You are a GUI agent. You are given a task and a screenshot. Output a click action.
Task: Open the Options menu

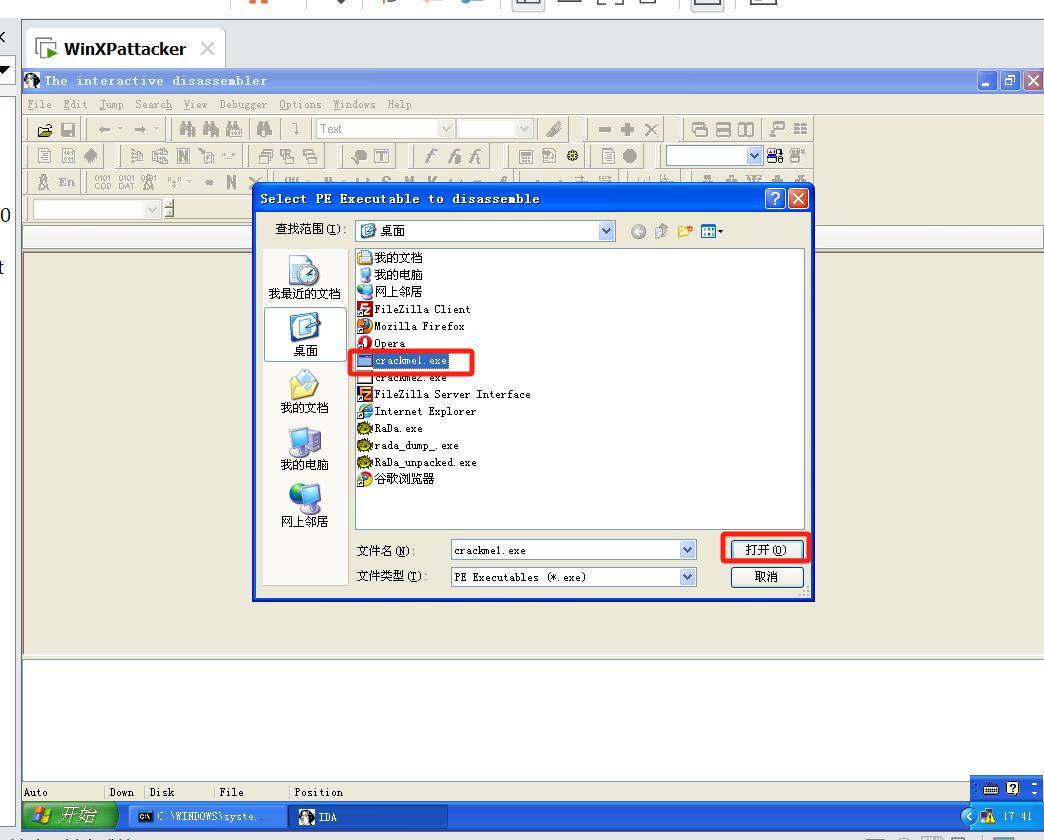point(300,105)
